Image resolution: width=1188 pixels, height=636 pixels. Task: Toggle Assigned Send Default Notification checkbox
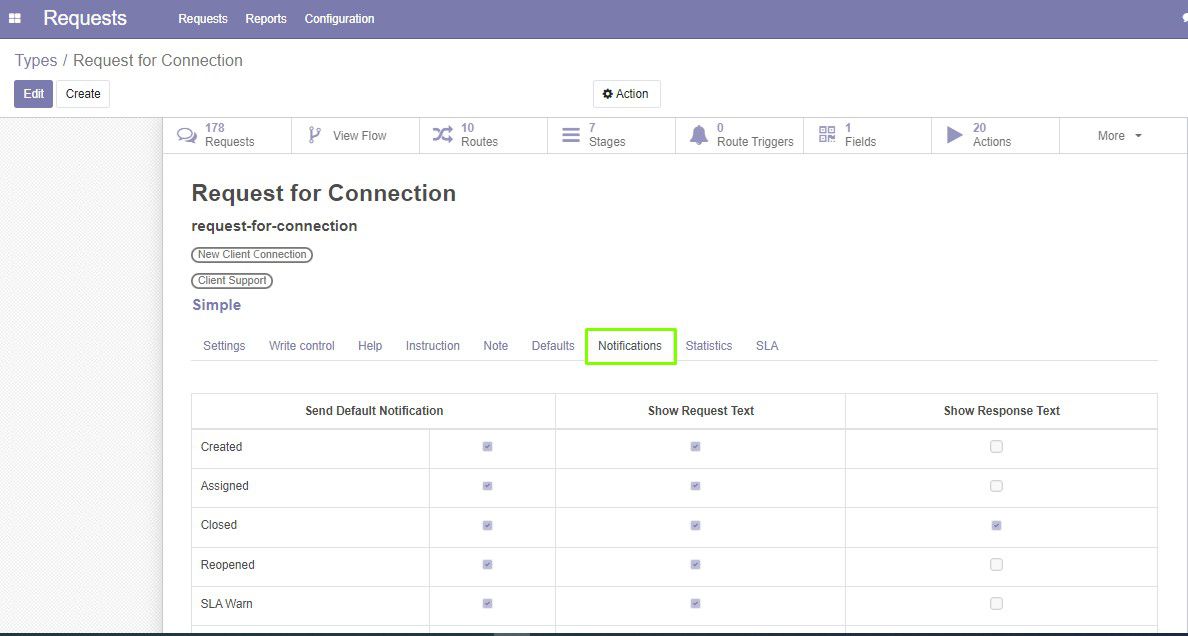click(487, 486)
